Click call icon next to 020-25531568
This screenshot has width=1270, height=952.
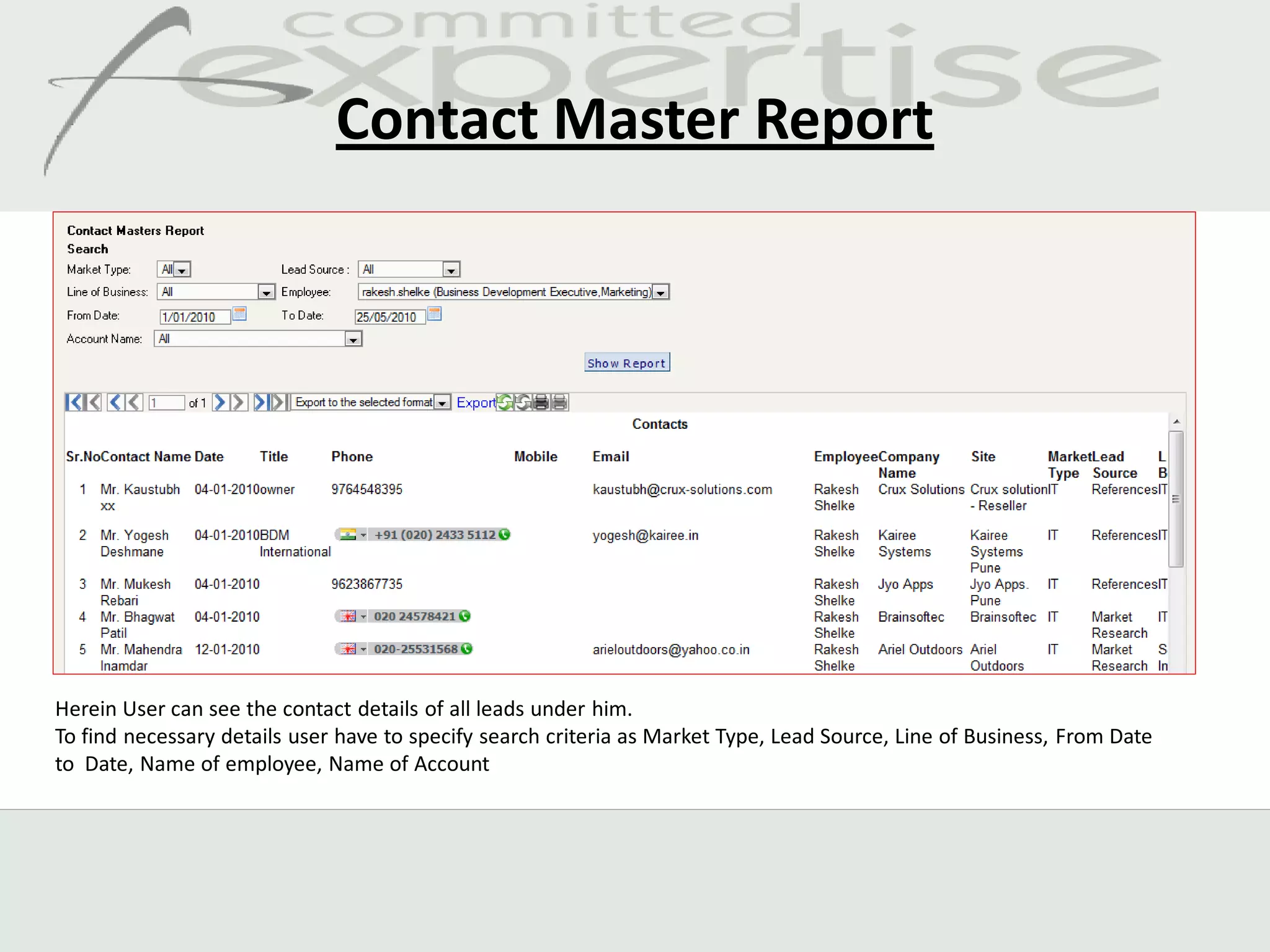(467, 648)
